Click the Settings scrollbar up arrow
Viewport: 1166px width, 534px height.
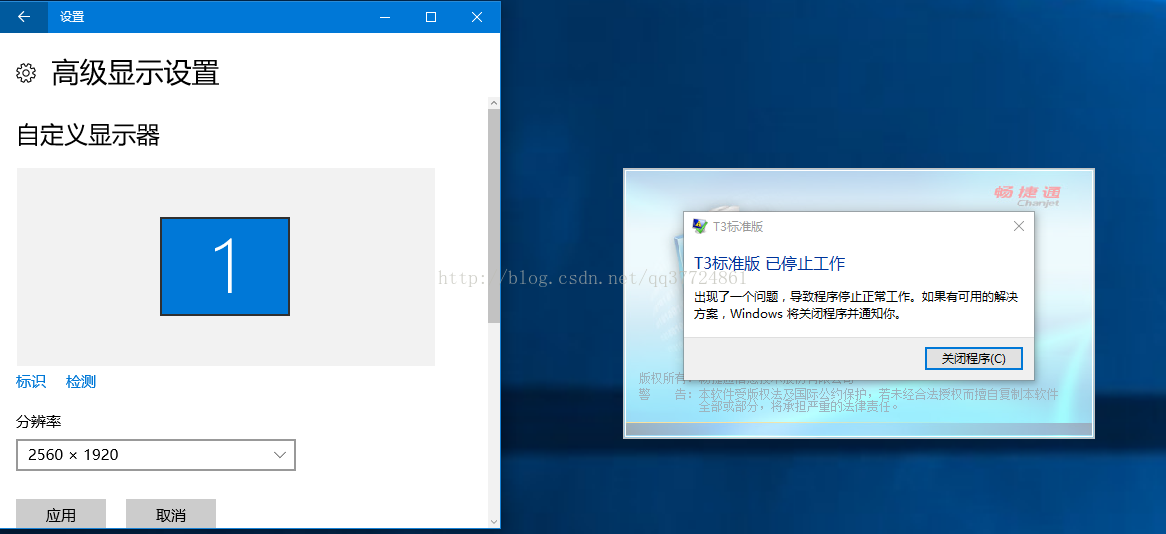[494, 102]
